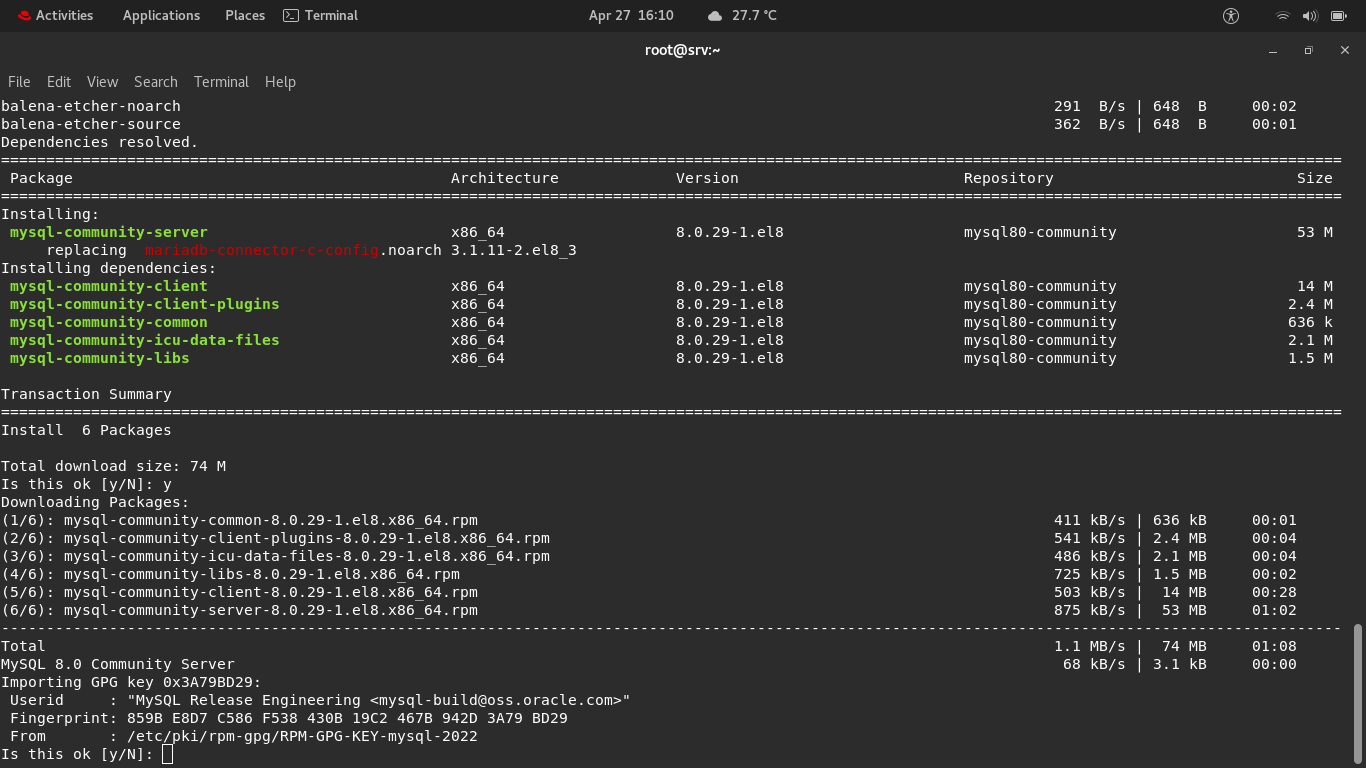Click the Transaction Summary heading
The height and width of the screenshot is (768, 1366).
[86, 394]
